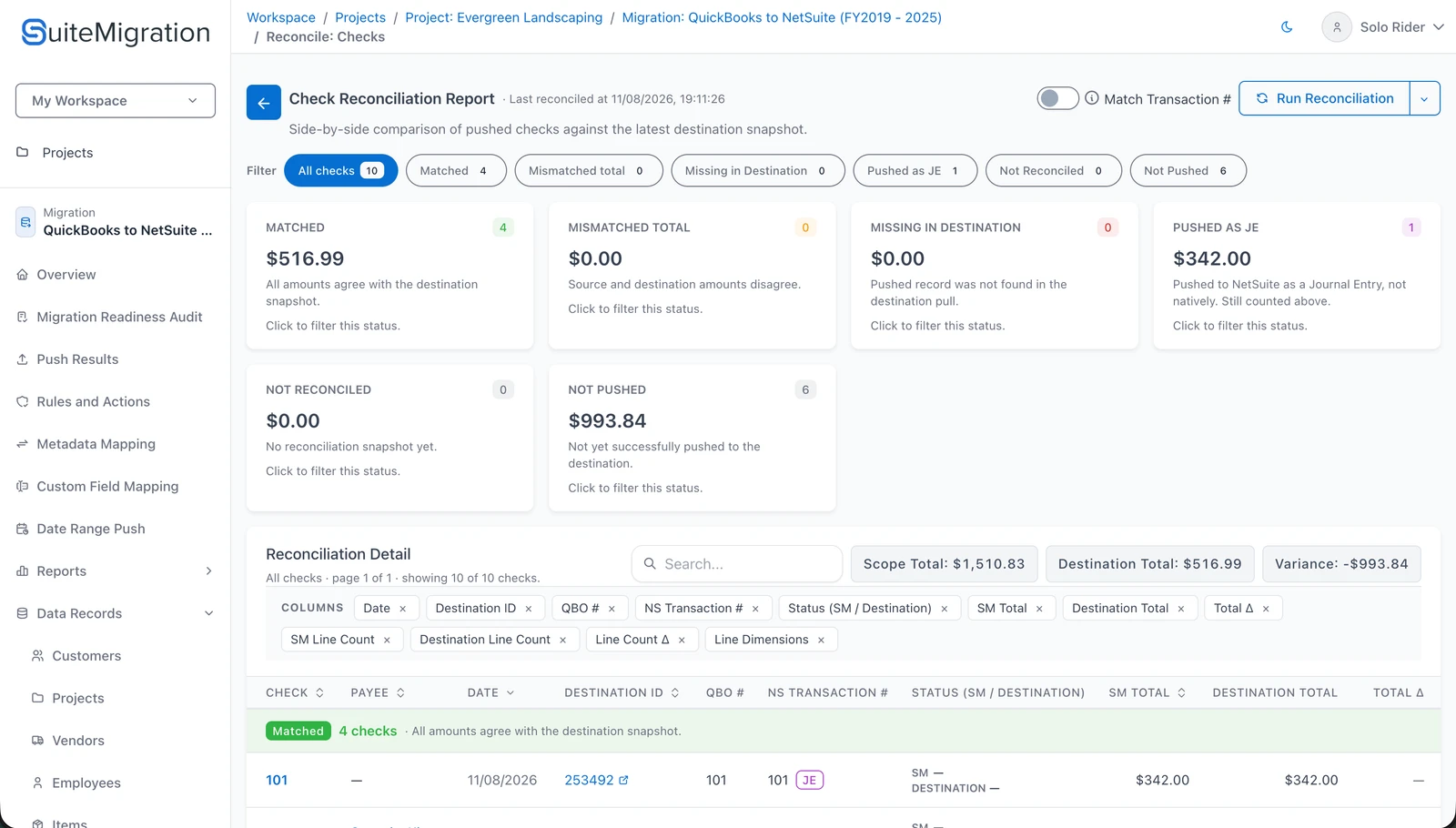Click the PUSHED AS JE summary card
The height and width of the screenshot is (828, 1456).
[x=1297, y=276]
